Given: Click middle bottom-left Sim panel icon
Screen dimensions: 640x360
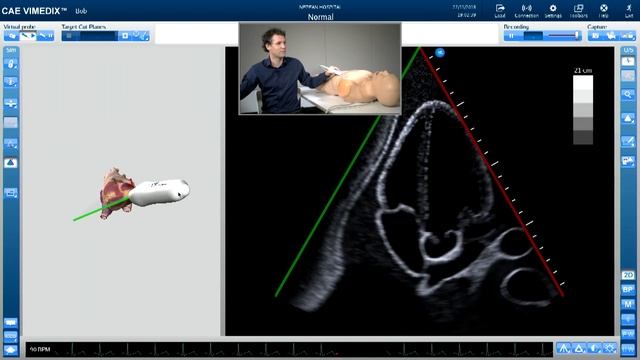Looking at the screenshot, I should coord(11,336).
